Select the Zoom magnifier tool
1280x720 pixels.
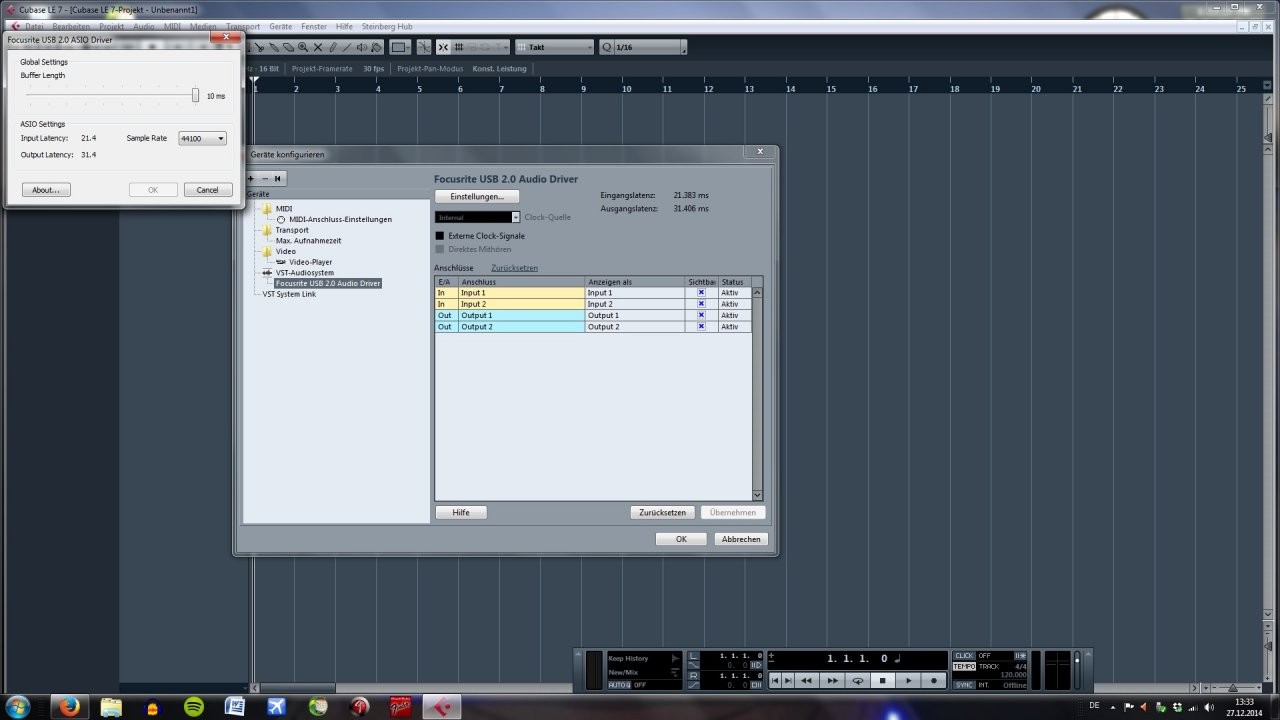pyautogui.click(x=303, y=47)
